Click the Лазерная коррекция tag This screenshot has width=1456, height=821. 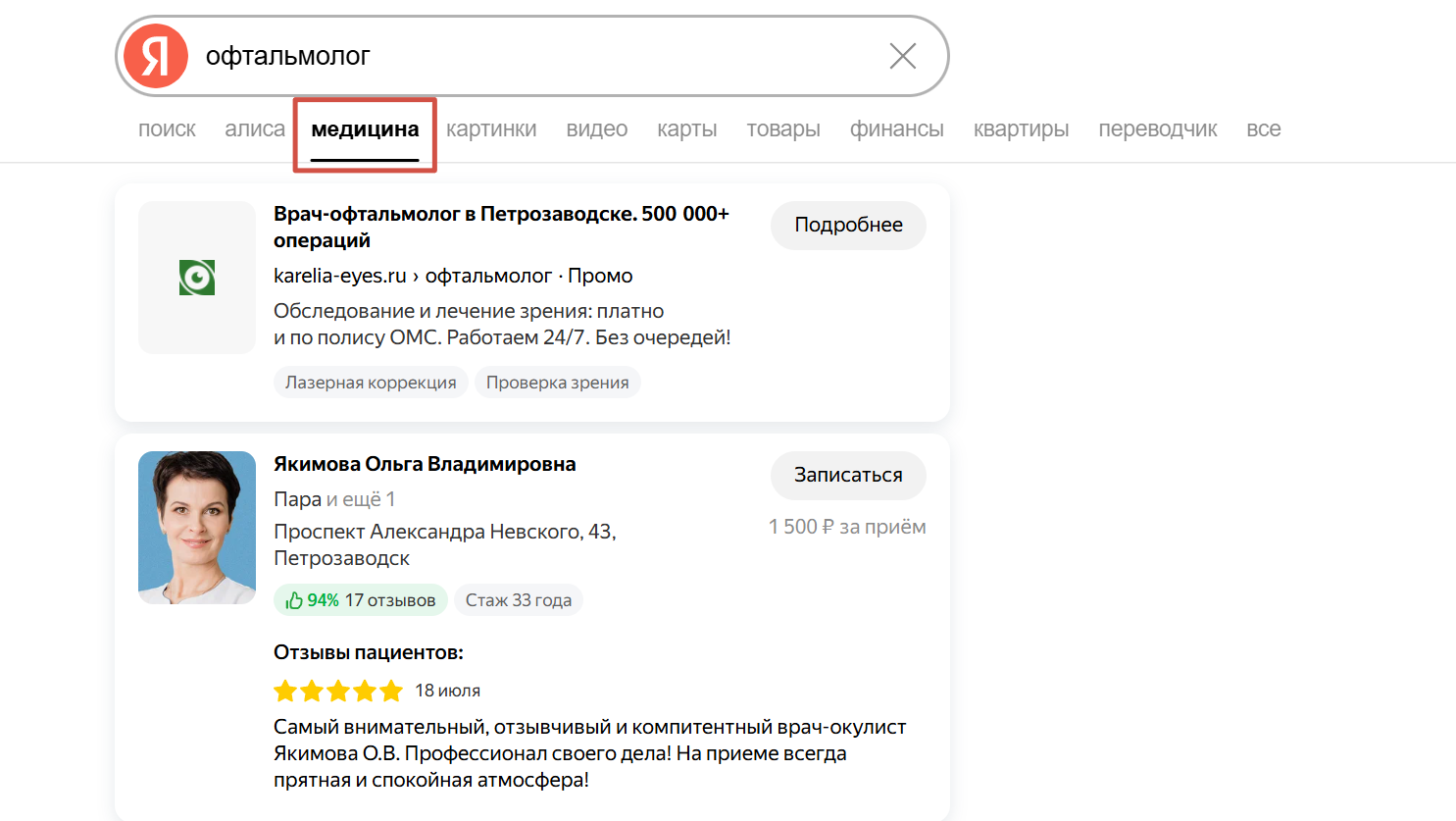coord(371,383)
